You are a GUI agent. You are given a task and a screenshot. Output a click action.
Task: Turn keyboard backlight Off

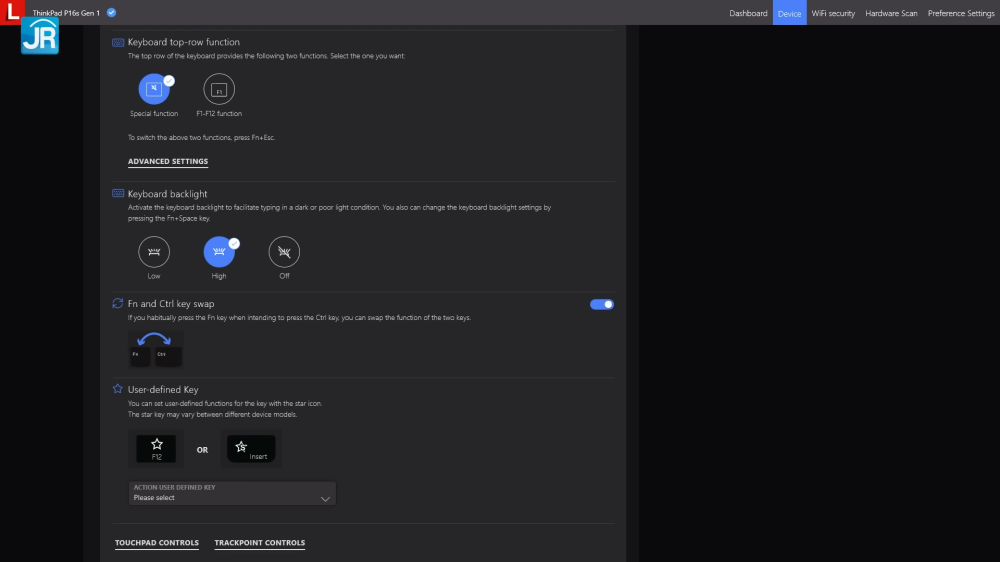(x=284, y=252)
